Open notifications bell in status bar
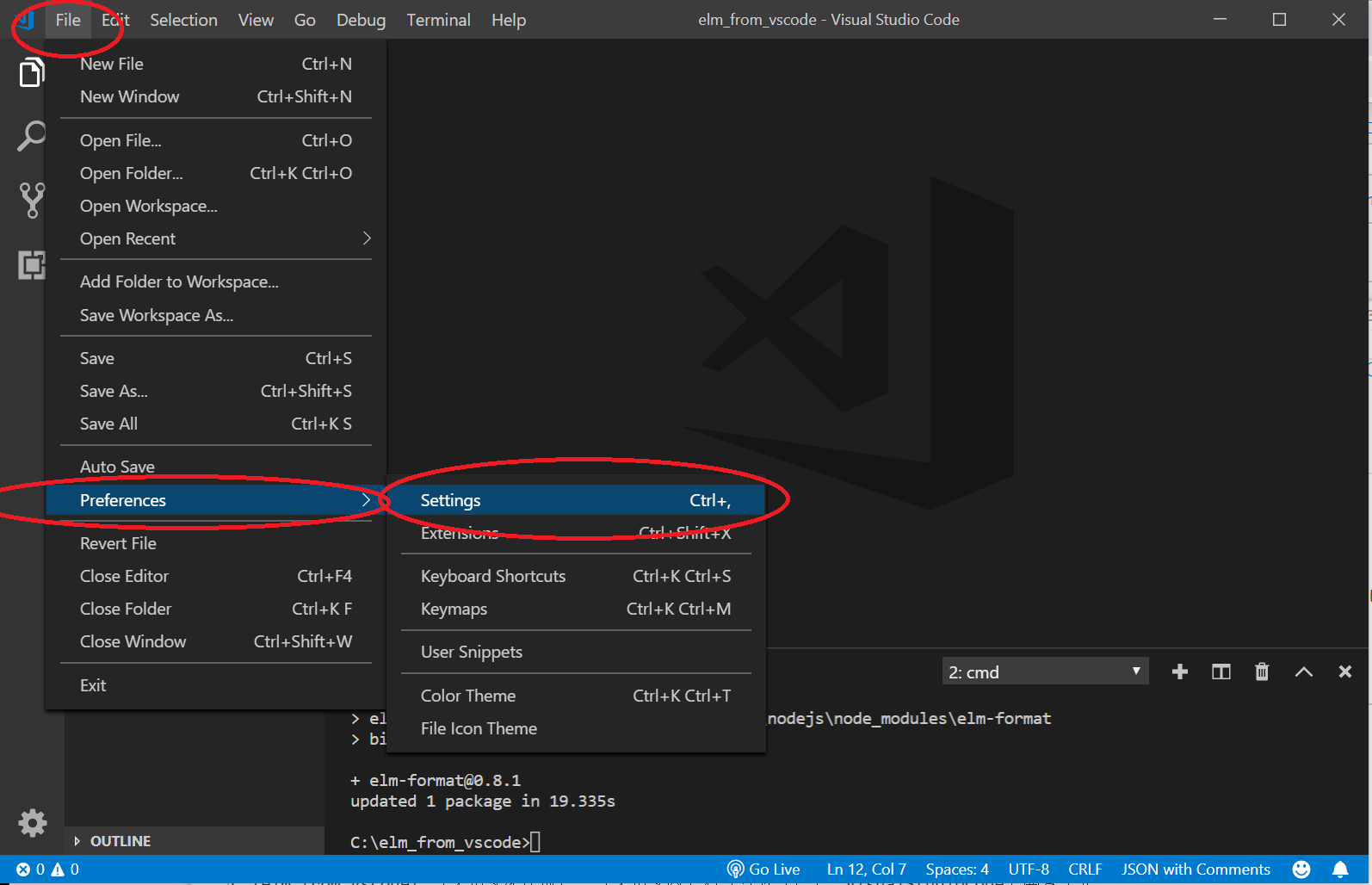 click(1340, 870)
